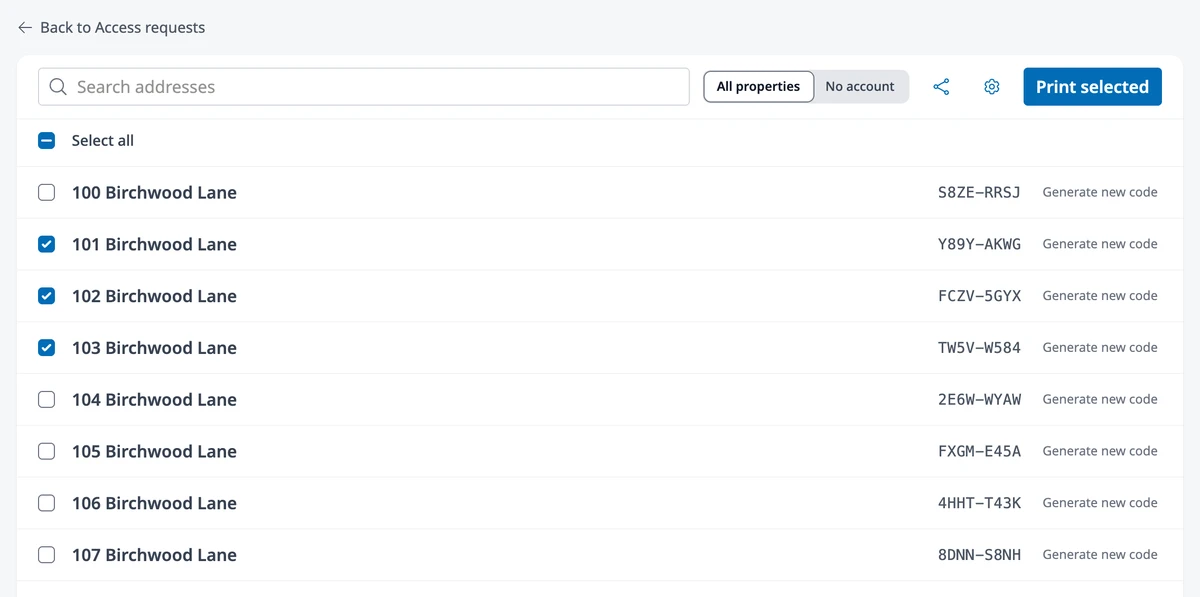Generate new code for 107 Birchwood Lane

pos(1100,554)
